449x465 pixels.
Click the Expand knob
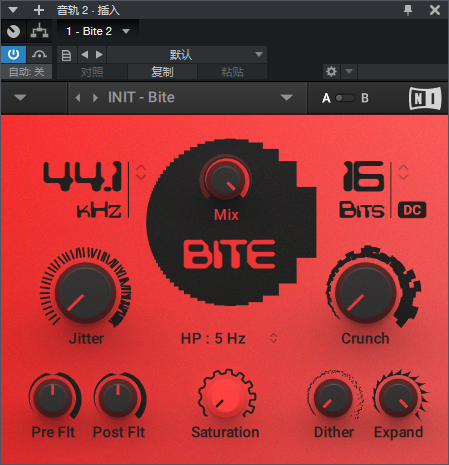click(398, 397)
